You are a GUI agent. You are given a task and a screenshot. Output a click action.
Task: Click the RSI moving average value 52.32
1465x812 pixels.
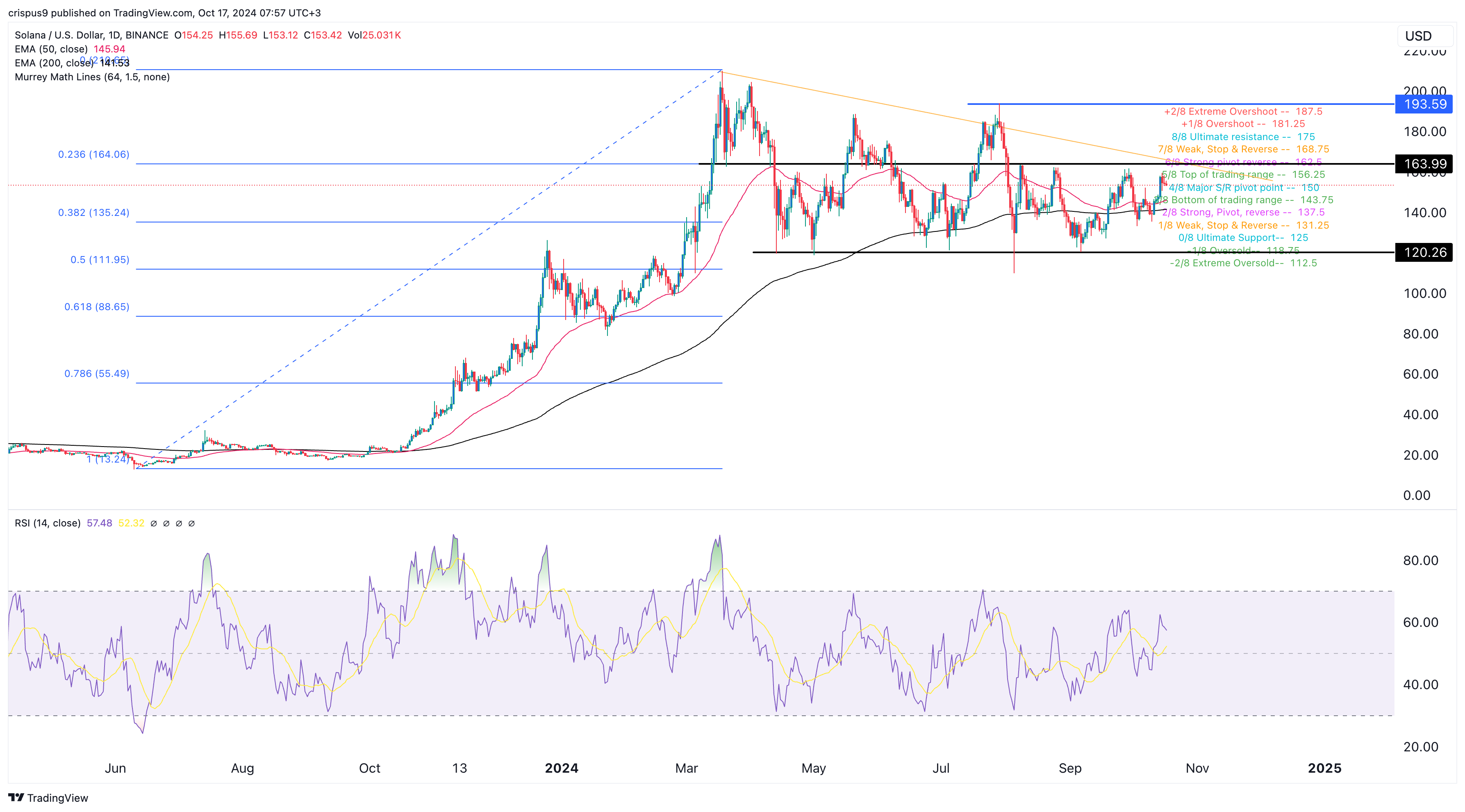pyautogui.click(x=131, y=523)
